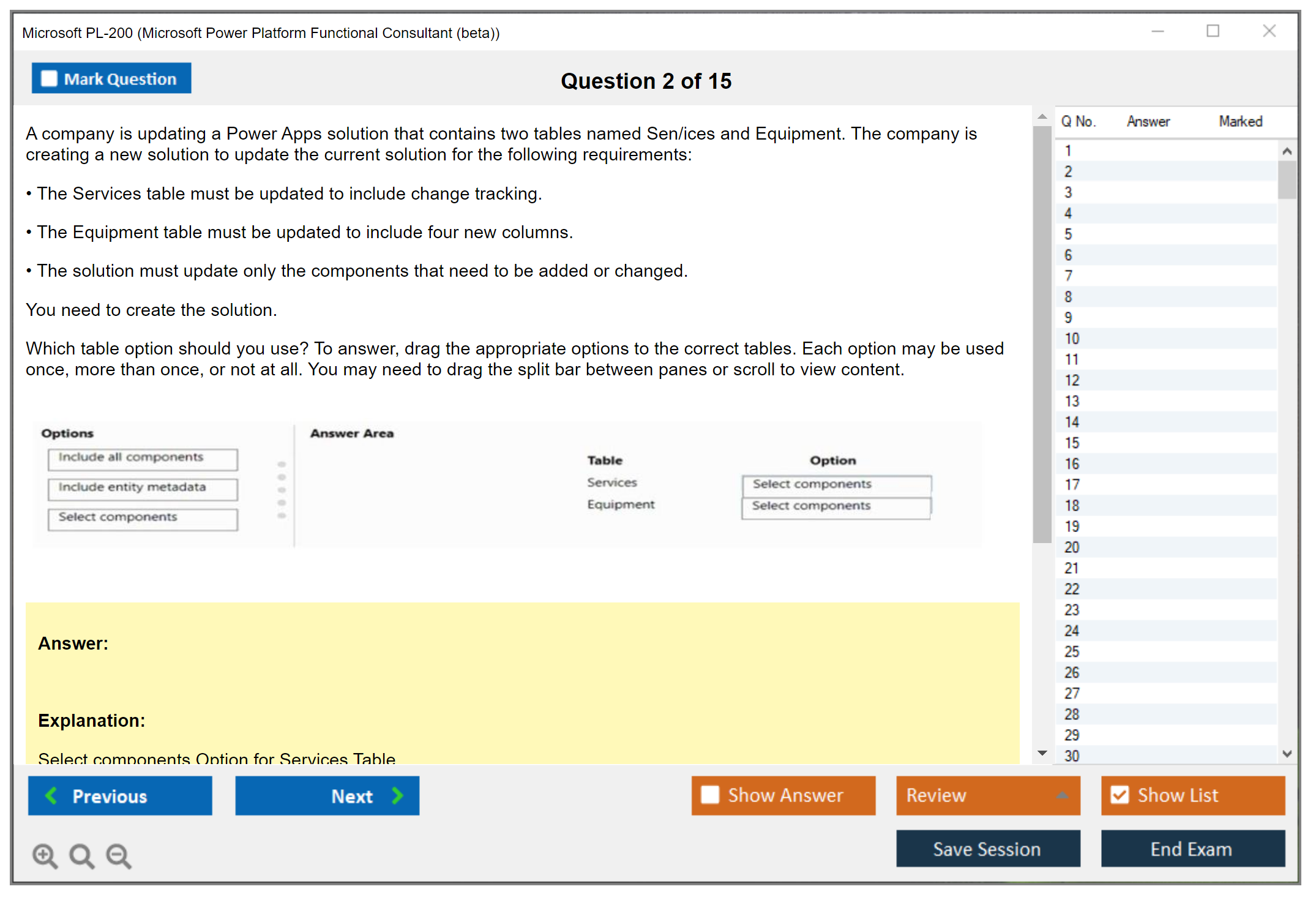Image resolution: width=1316 pixels, height=900 pixels.
Task: Click question list scroll-down arrow
Action: click(x=1287, y=754)
